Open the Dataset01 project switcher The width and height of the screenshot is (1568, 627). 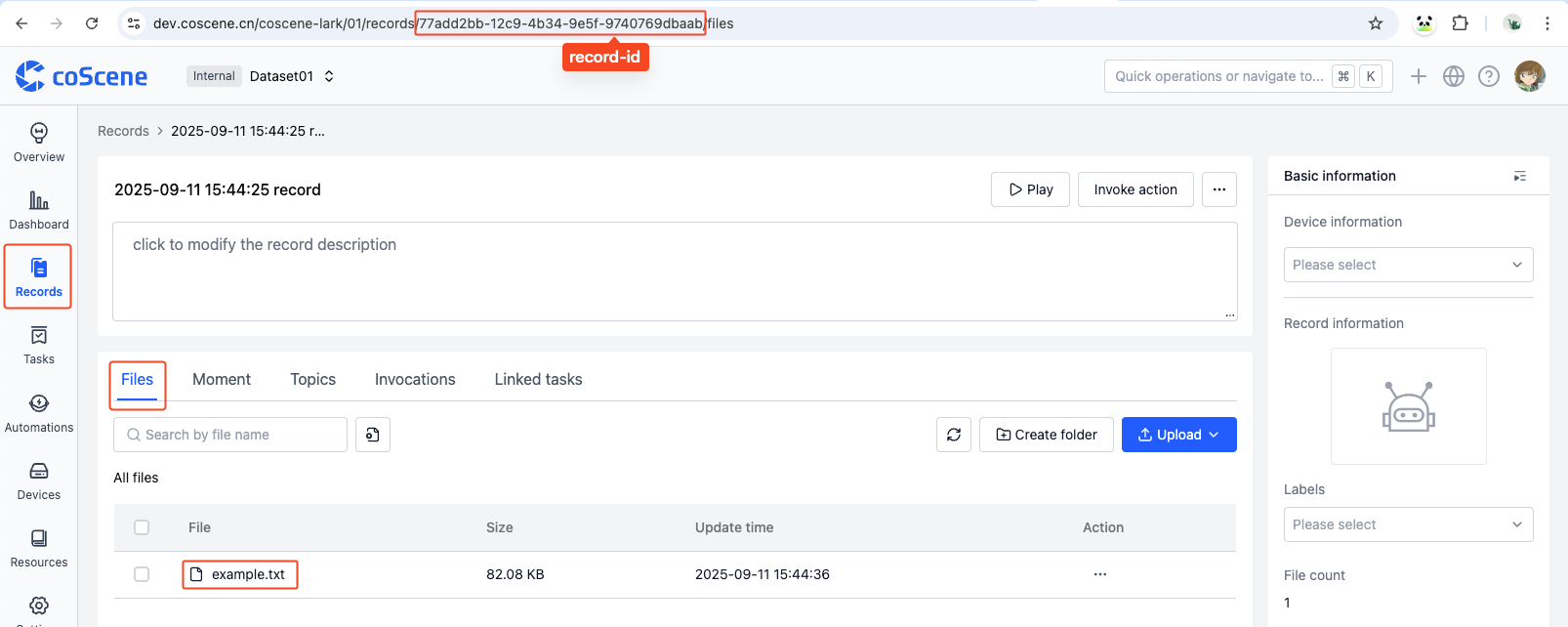coord(291,76)
